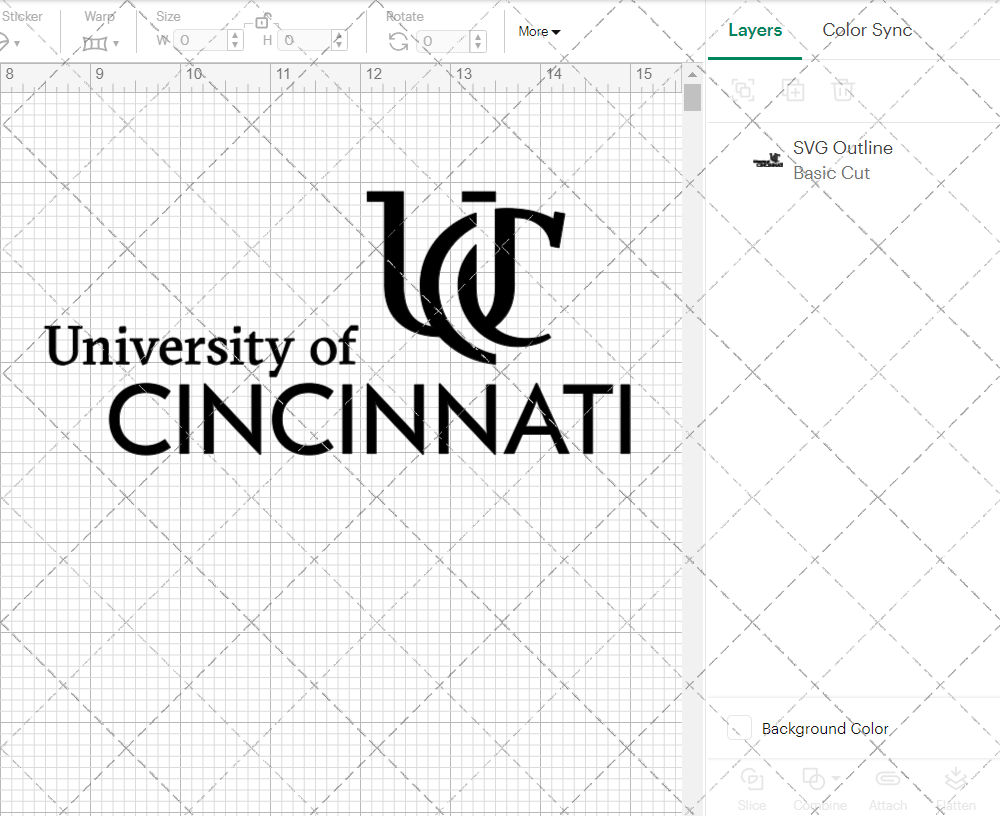This screenshot has height=816, width=1000.
Task: Click the SVG Outline layer thumbnail
Action: [768, 160]
